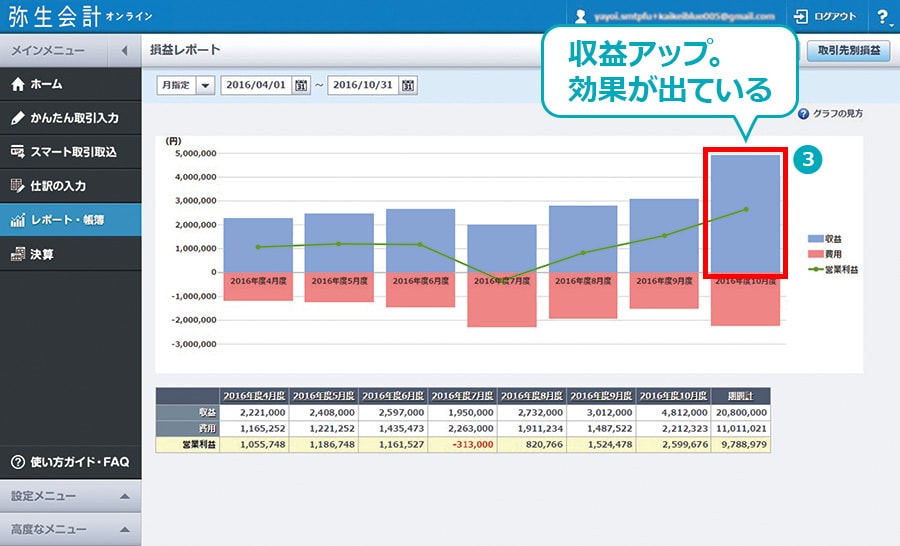
Task: Click the 取引先別損益 button
Action: pyautogui.click(x=848, y=51)
